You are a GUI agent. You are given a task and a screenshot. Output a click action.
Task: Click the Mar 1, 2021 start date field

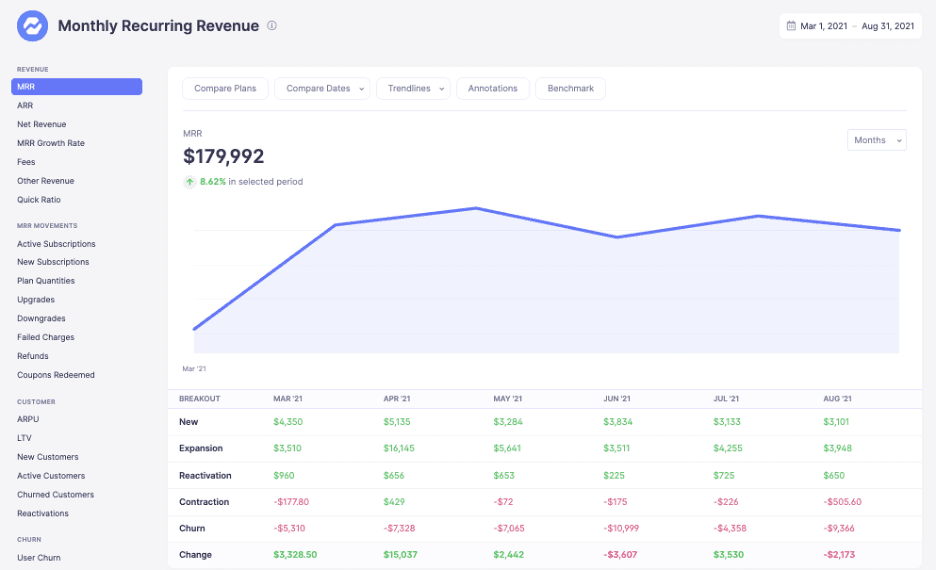(824, 26)
